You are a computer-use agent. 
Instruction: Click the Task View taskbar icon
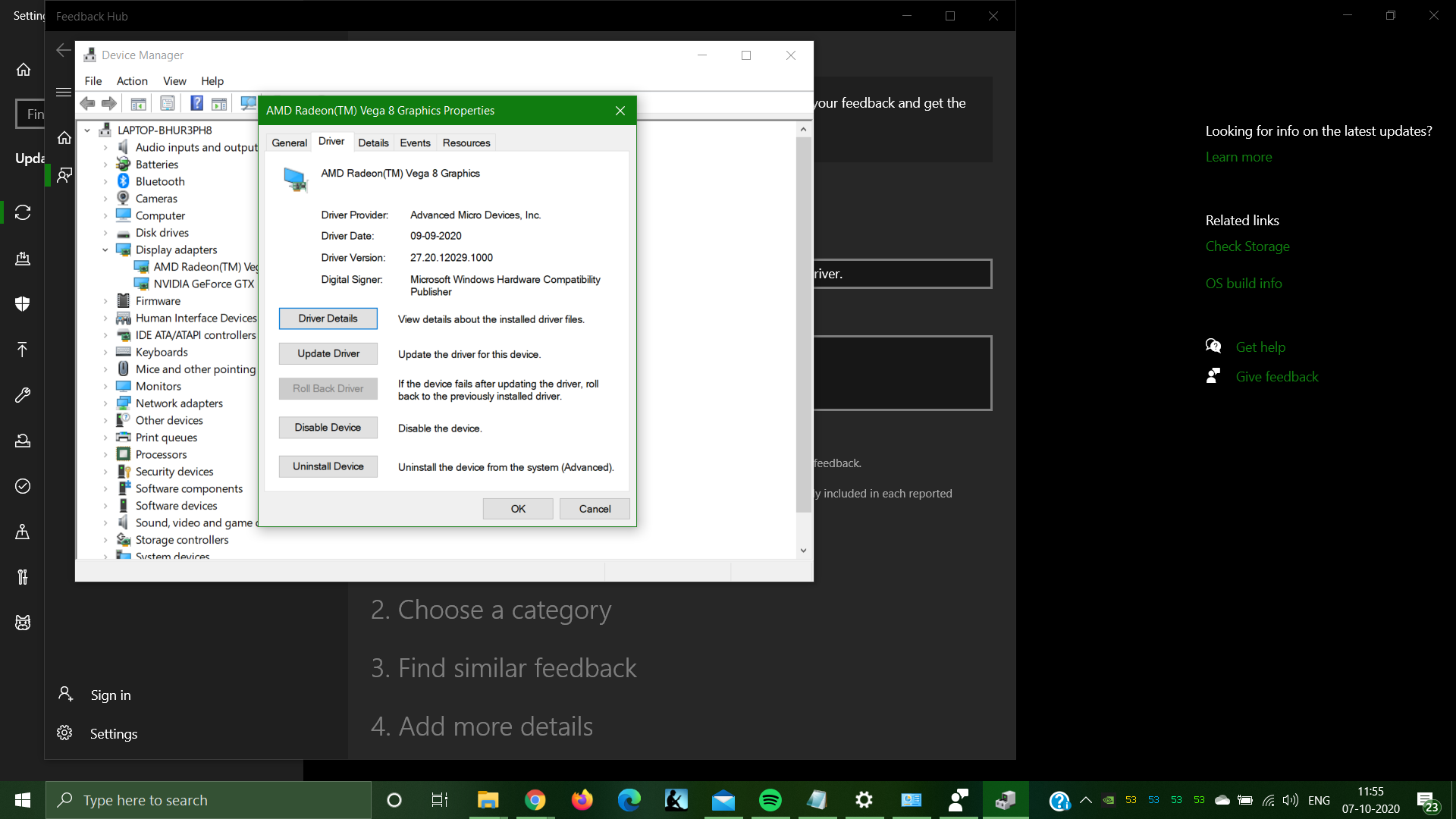click(x=440, y=800)
